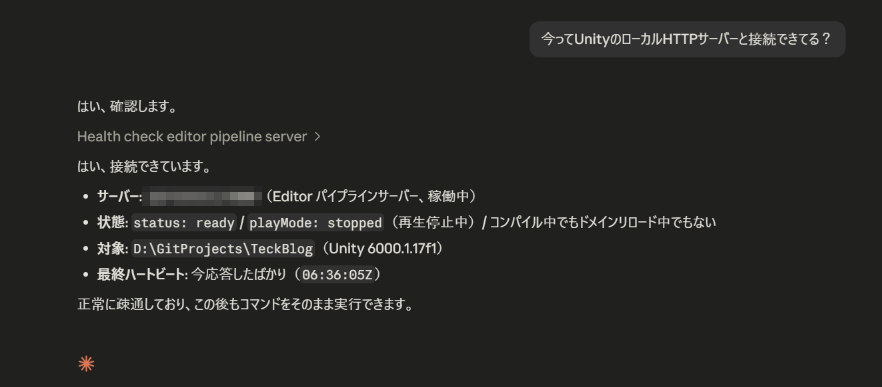The height and width of the screenshot is (387, 882).
Task: Click the bold 状態 label
Action: click(x=112, y=223)
